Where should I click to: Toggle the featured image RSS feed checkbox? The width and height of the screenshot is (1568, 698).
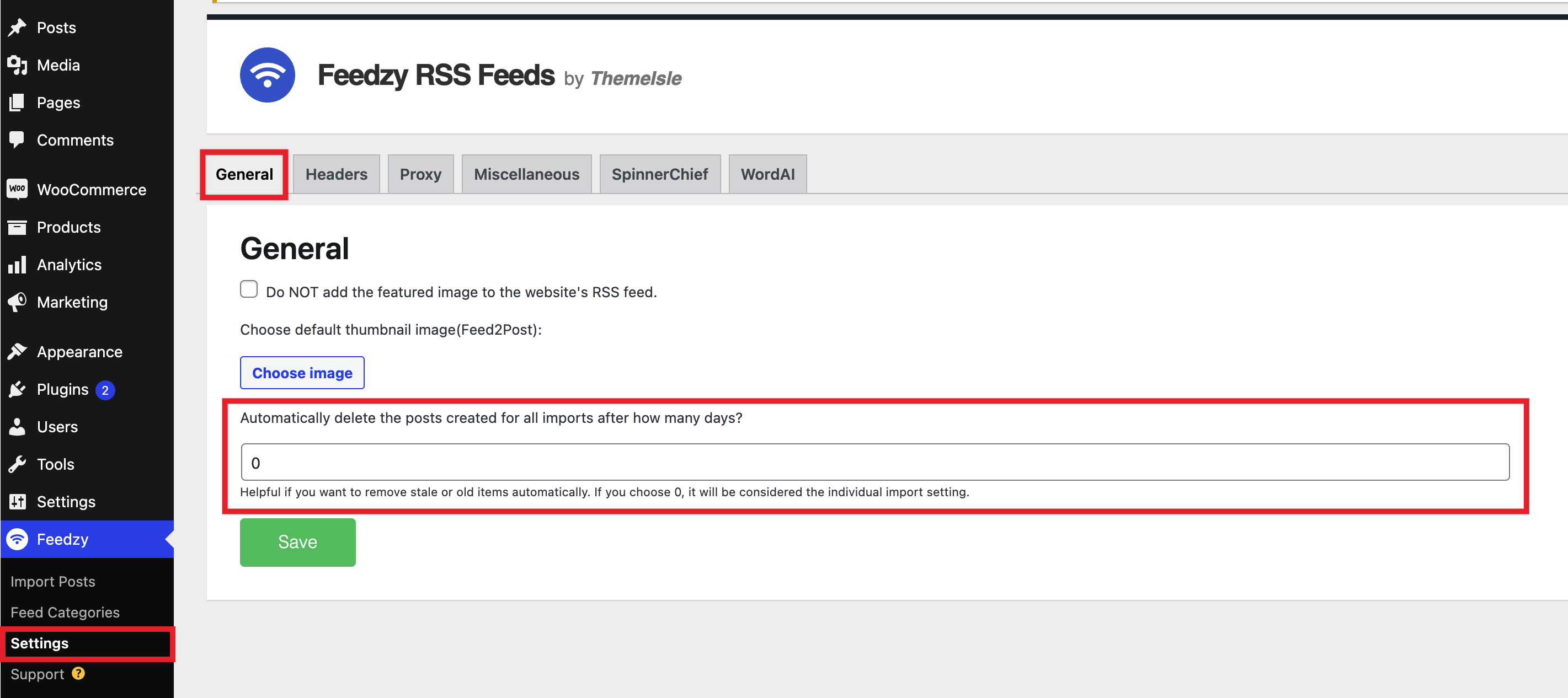pos(248,289)
